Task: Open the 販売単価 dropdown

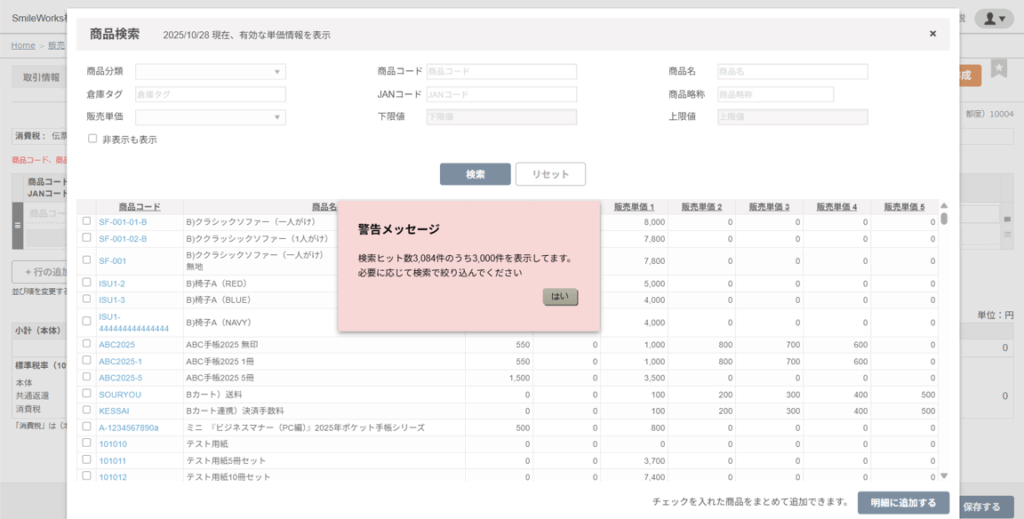Action: (x=211, y=117)
